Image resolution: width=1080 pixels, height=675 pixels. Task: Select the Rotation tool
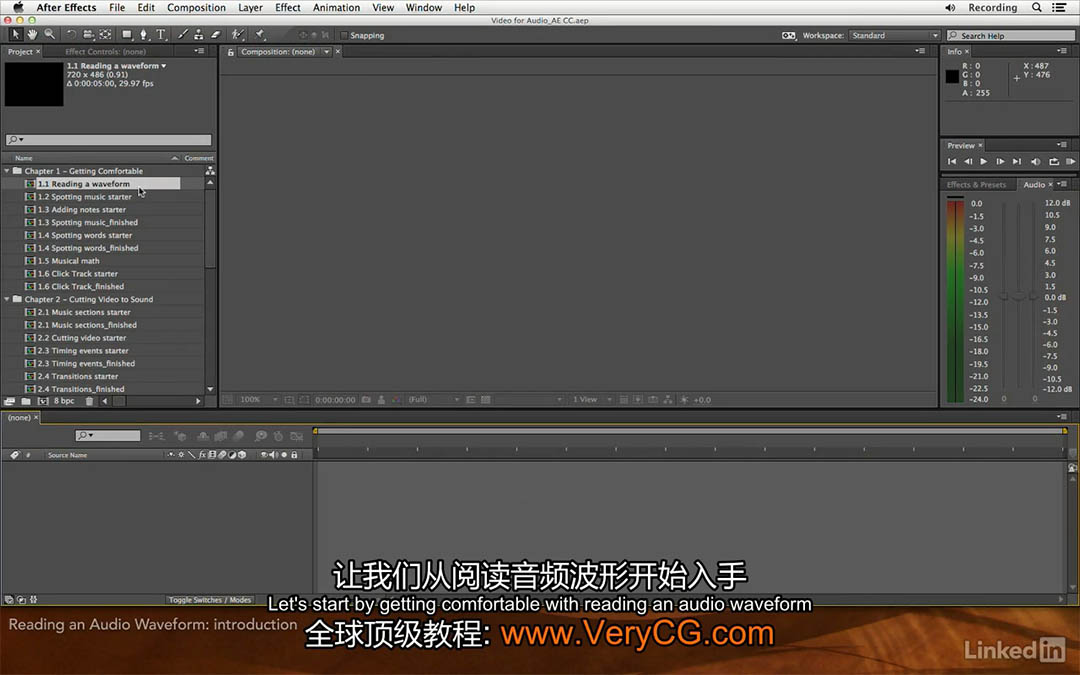(x=71, y=34)
